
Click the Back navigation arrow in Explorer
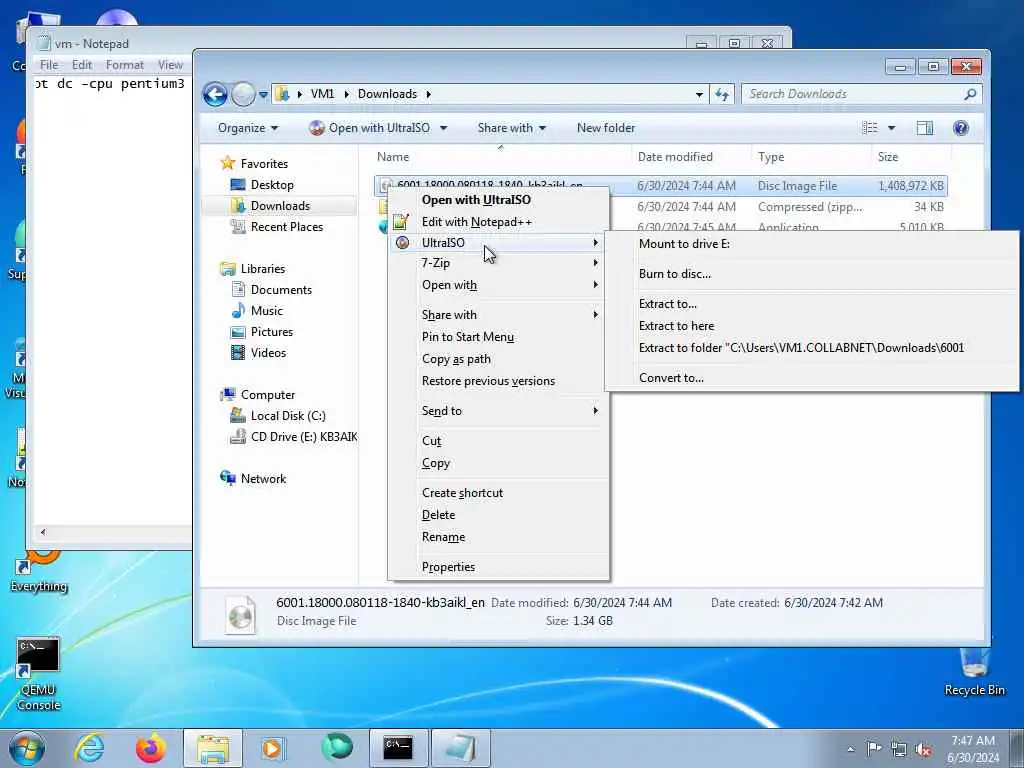(215, 94)
